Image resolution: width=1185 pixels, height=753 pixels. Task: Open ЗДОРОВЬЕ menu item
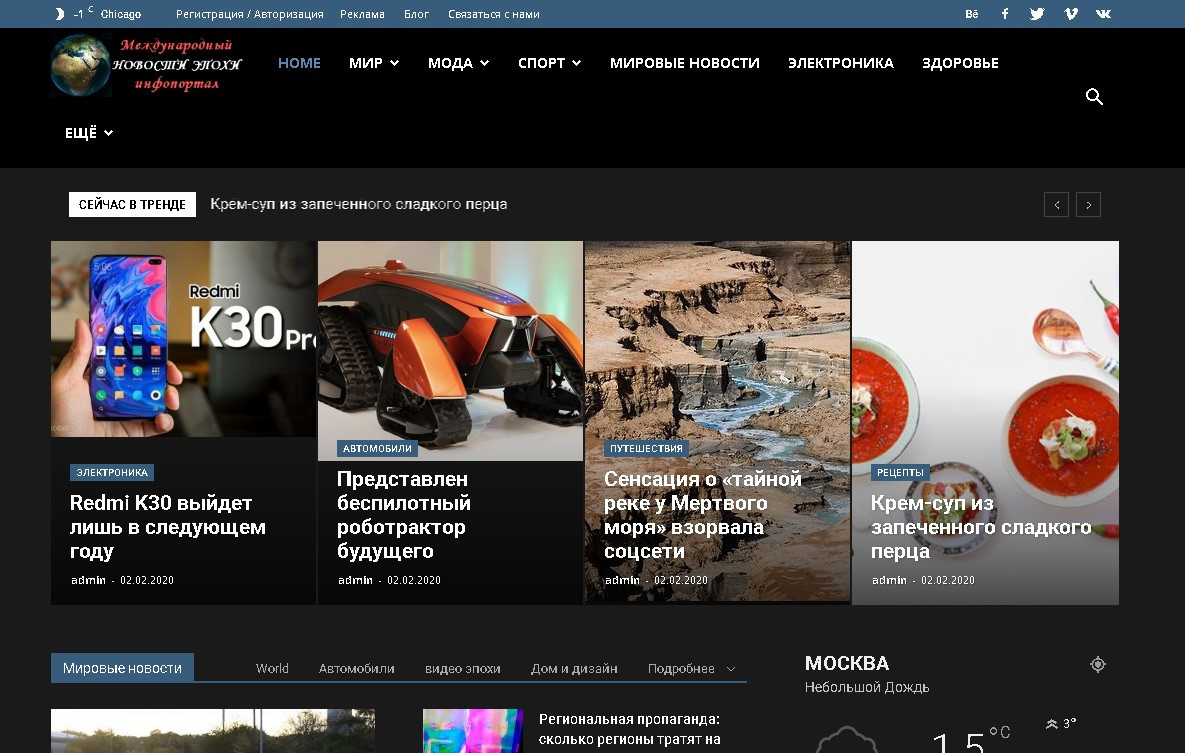(960, 63)
